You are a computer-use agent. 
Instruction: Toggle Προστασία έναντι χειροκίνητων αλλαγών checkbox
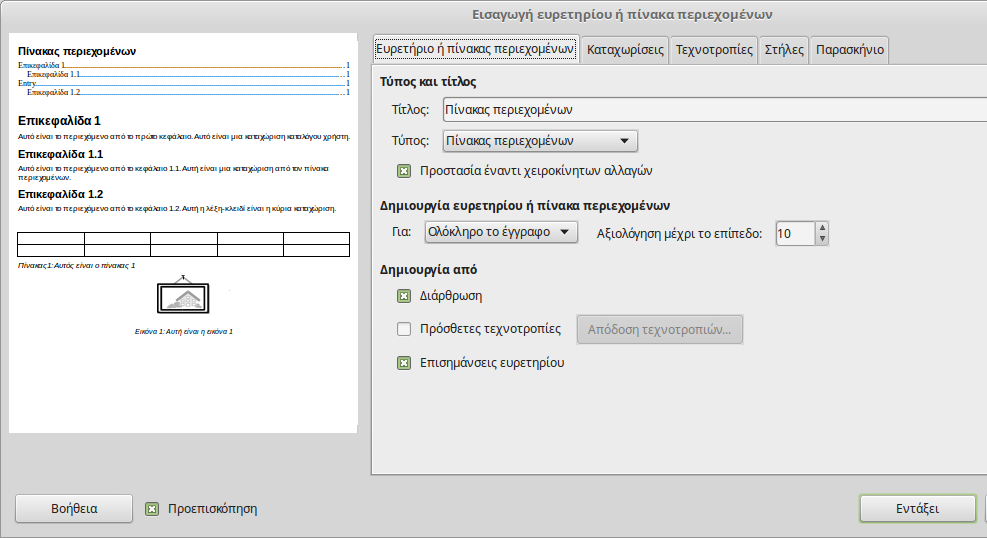click(404, 171)
